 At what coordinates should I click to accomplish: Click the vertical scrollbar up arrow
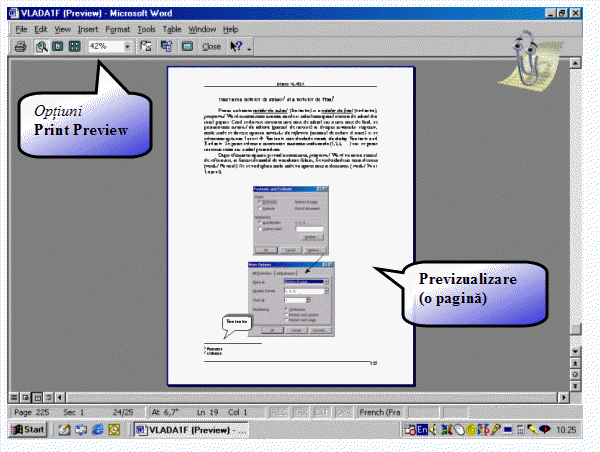(576, 63)
